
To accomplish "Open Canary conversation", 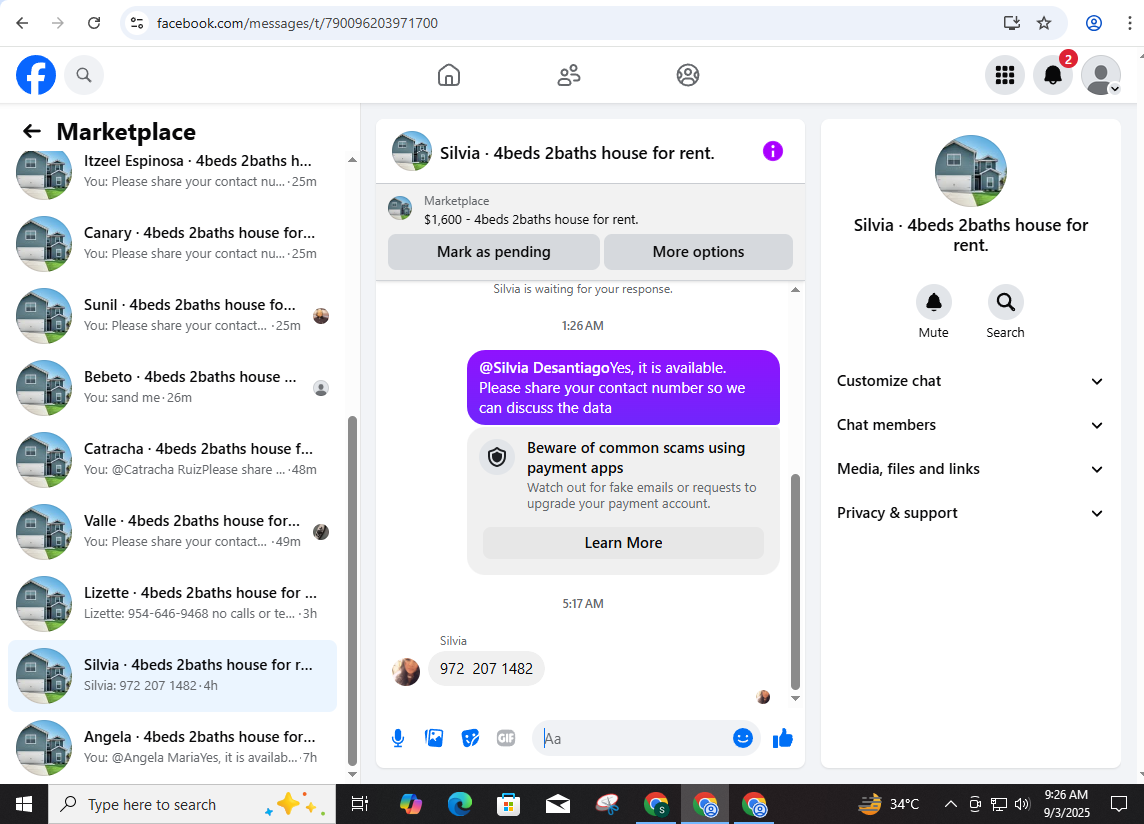I will click(x=172, y=243).
